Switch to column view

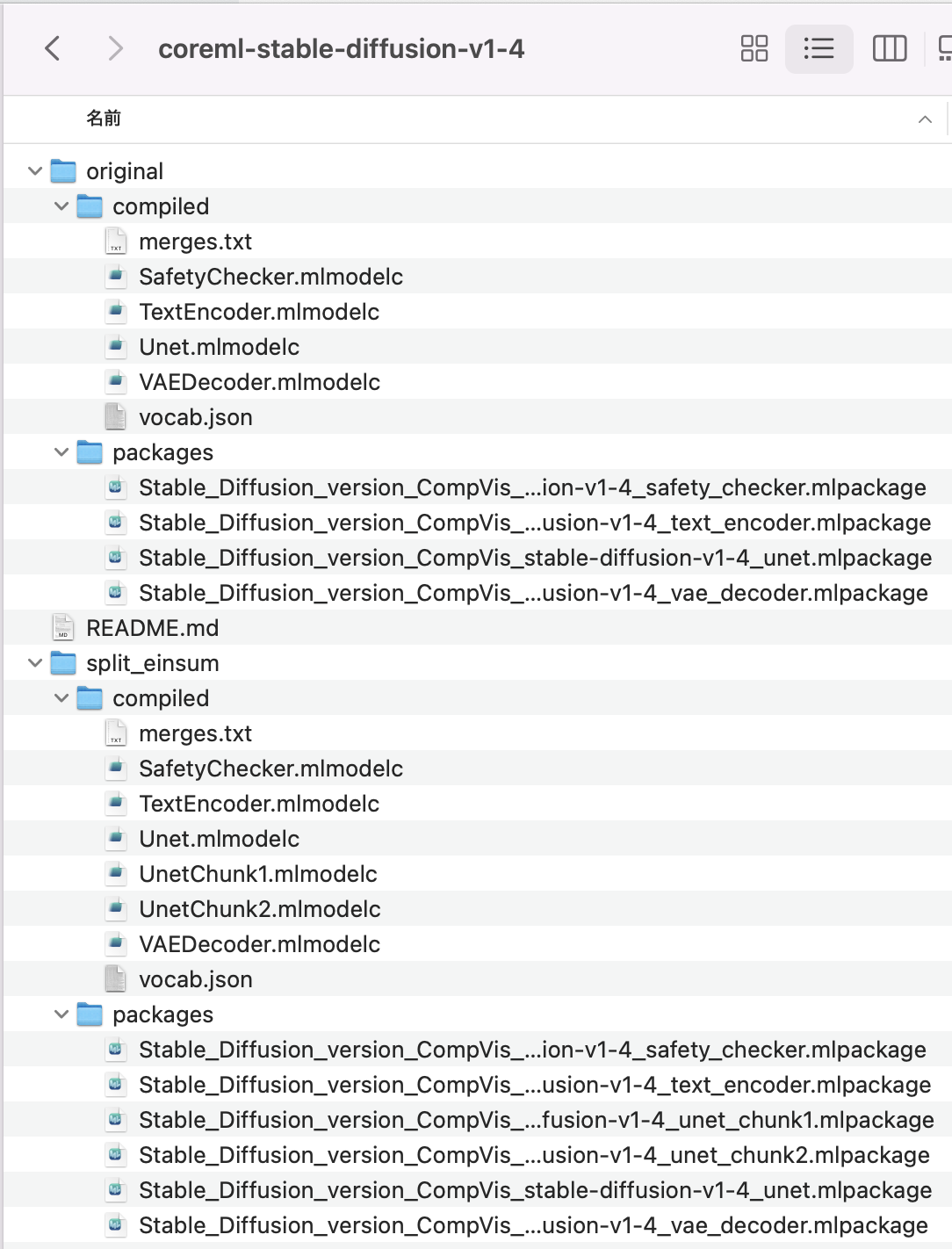coord(890,48)
